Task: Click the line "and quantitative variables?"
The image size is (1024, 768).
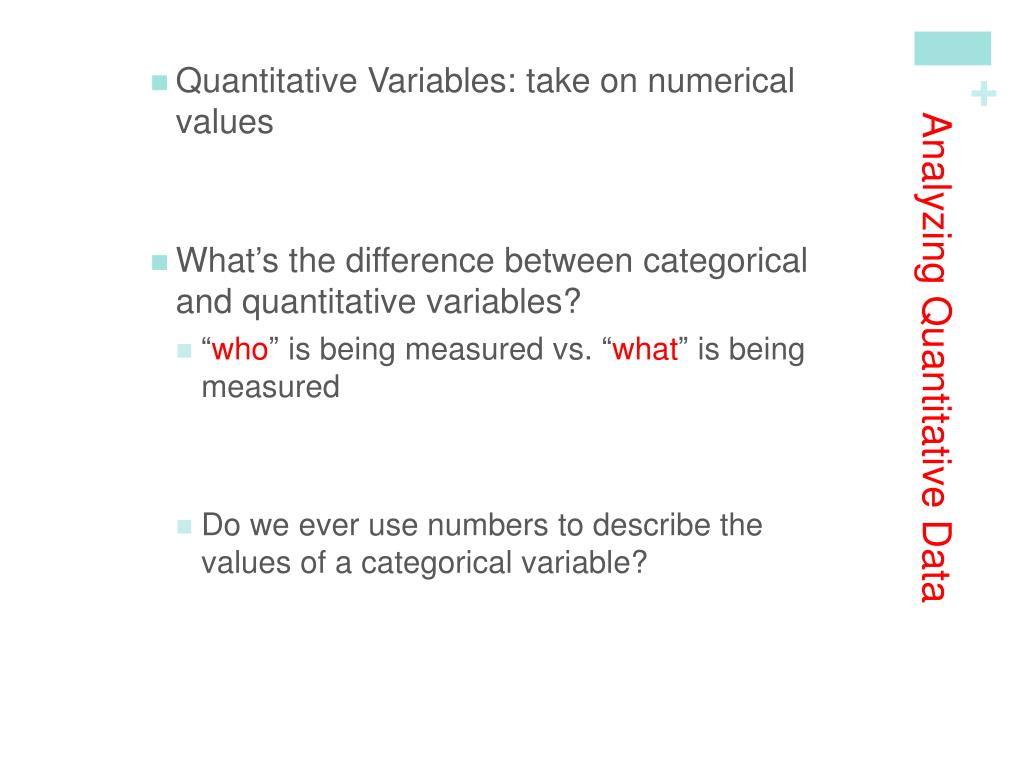Action: pyautogui.click(x=378, y=302)
